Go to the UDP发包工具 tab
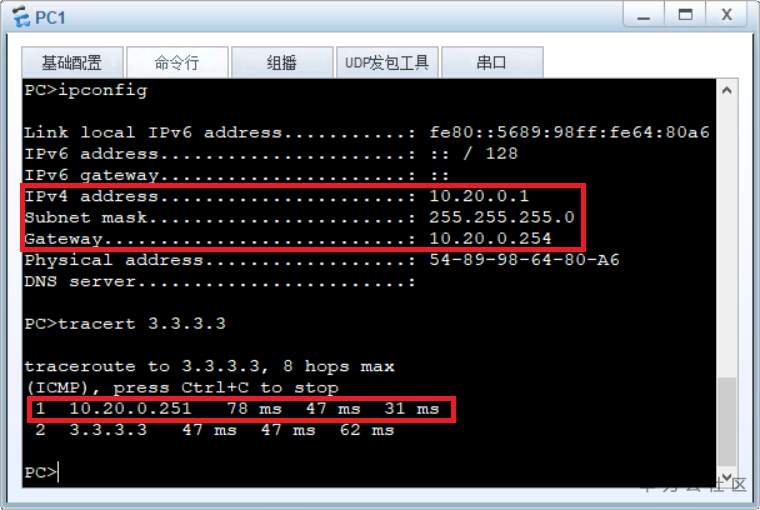The image size is (760, 510). pyautogui.click(x=387, y=63)
